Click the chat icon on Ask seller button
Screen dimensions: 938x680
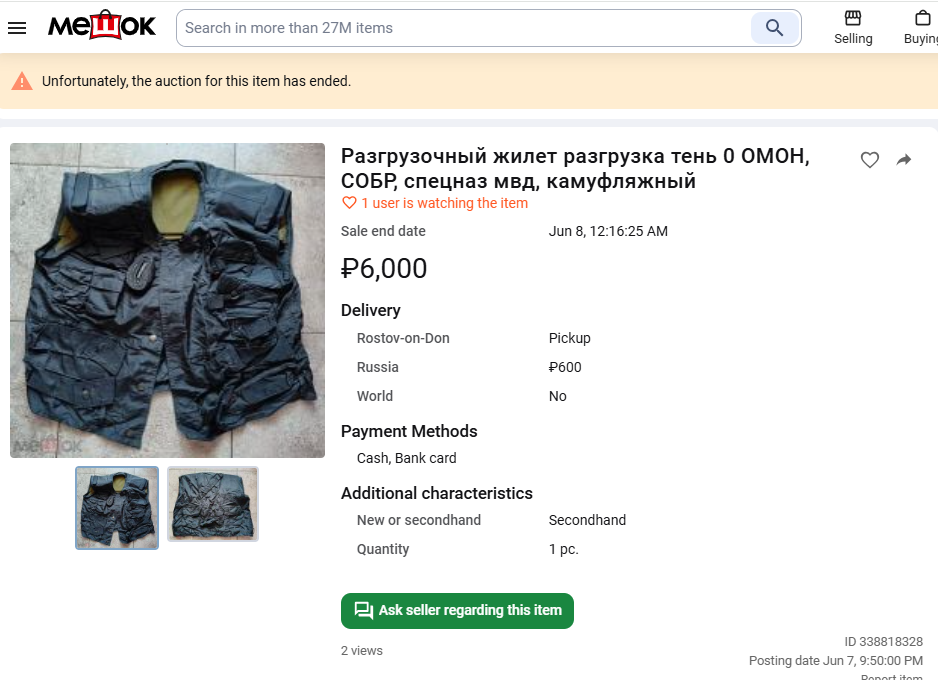[364, 610]
